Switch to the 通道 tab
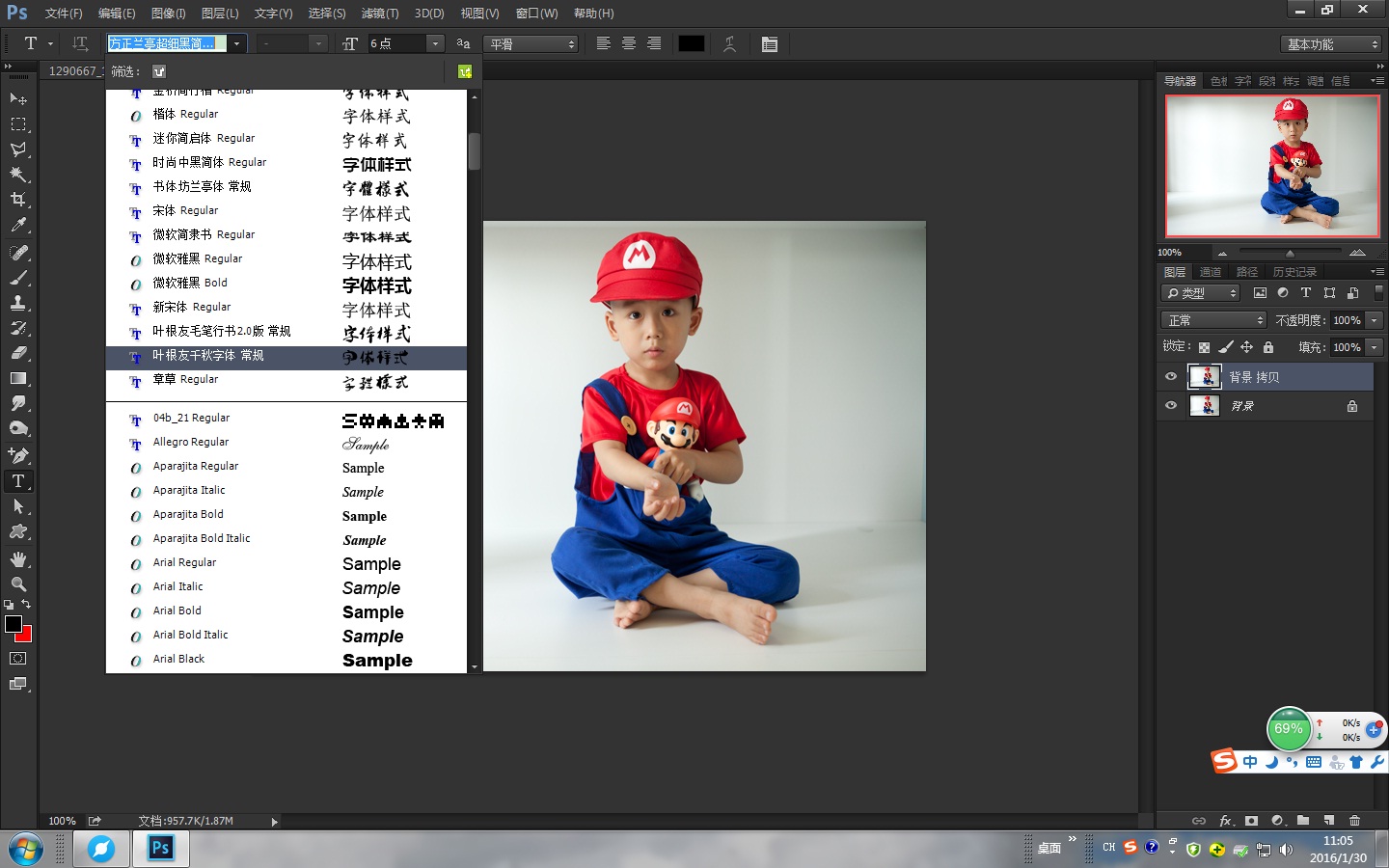Image resolution: width=1389 pixels, height=868 pixels. coord(1211,272)
